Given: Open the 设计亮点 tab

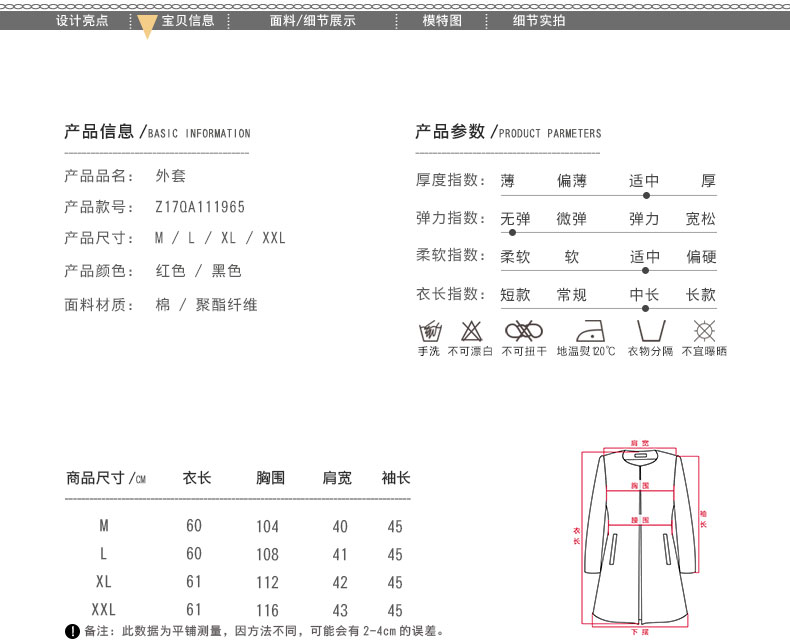Looking at the screenshot, I should (x=82, y=20).
